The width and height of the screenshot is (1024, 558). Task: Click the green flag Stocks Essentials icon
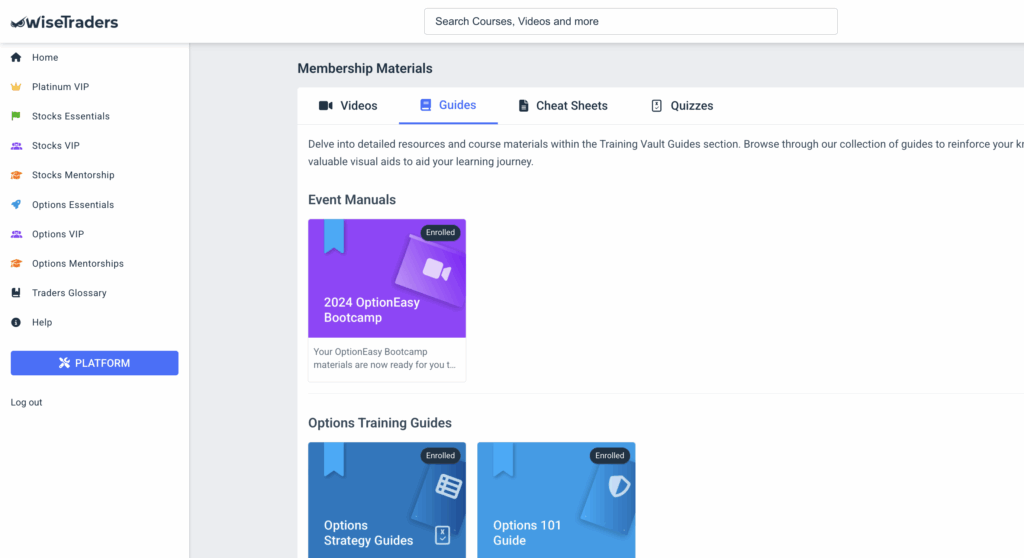click(16, 116)
